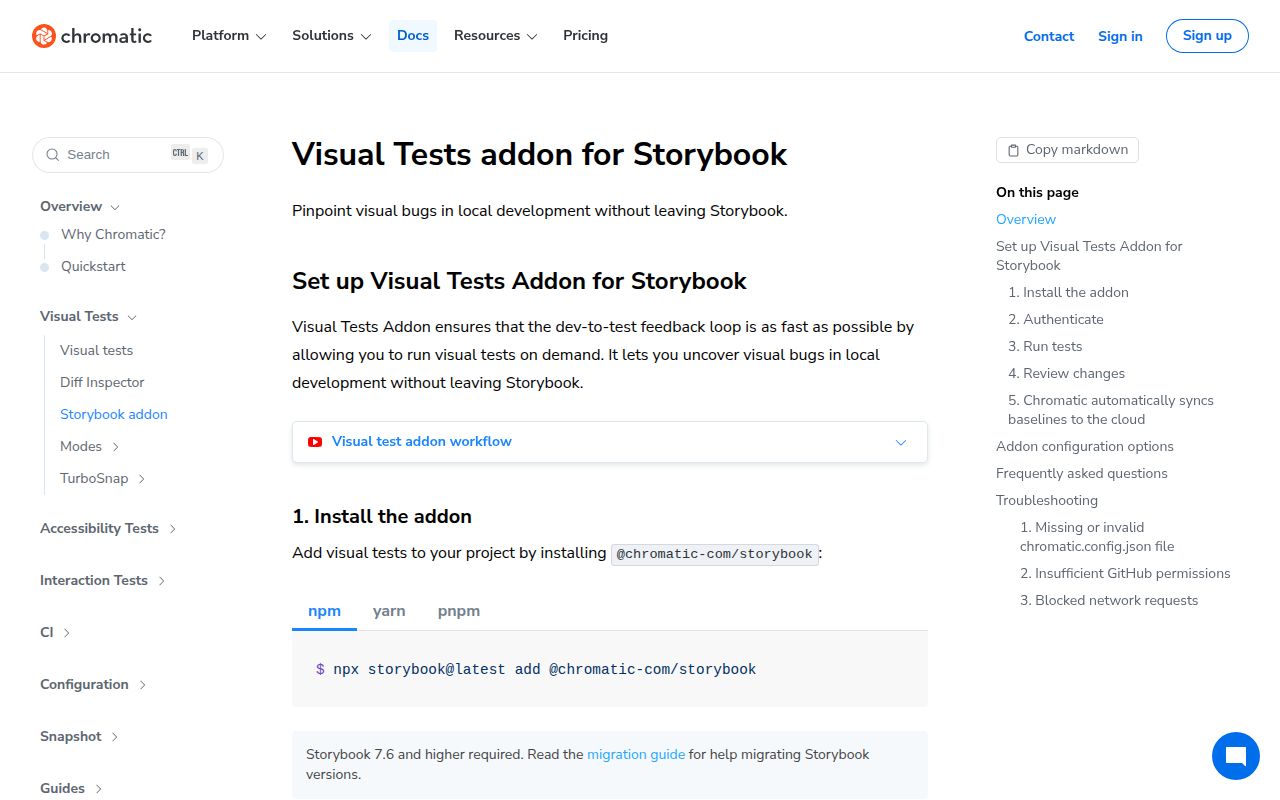Open the migration guide link
Viewport: 1280px width, 800px height.
(636, 755)
